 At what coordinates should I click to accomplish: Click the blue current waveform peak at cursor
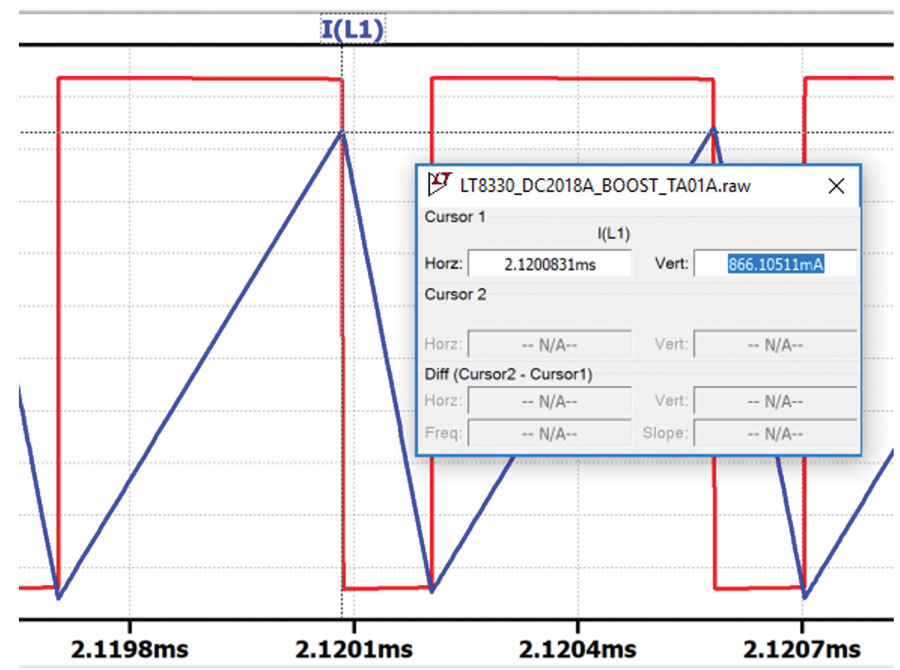(342, 133)
